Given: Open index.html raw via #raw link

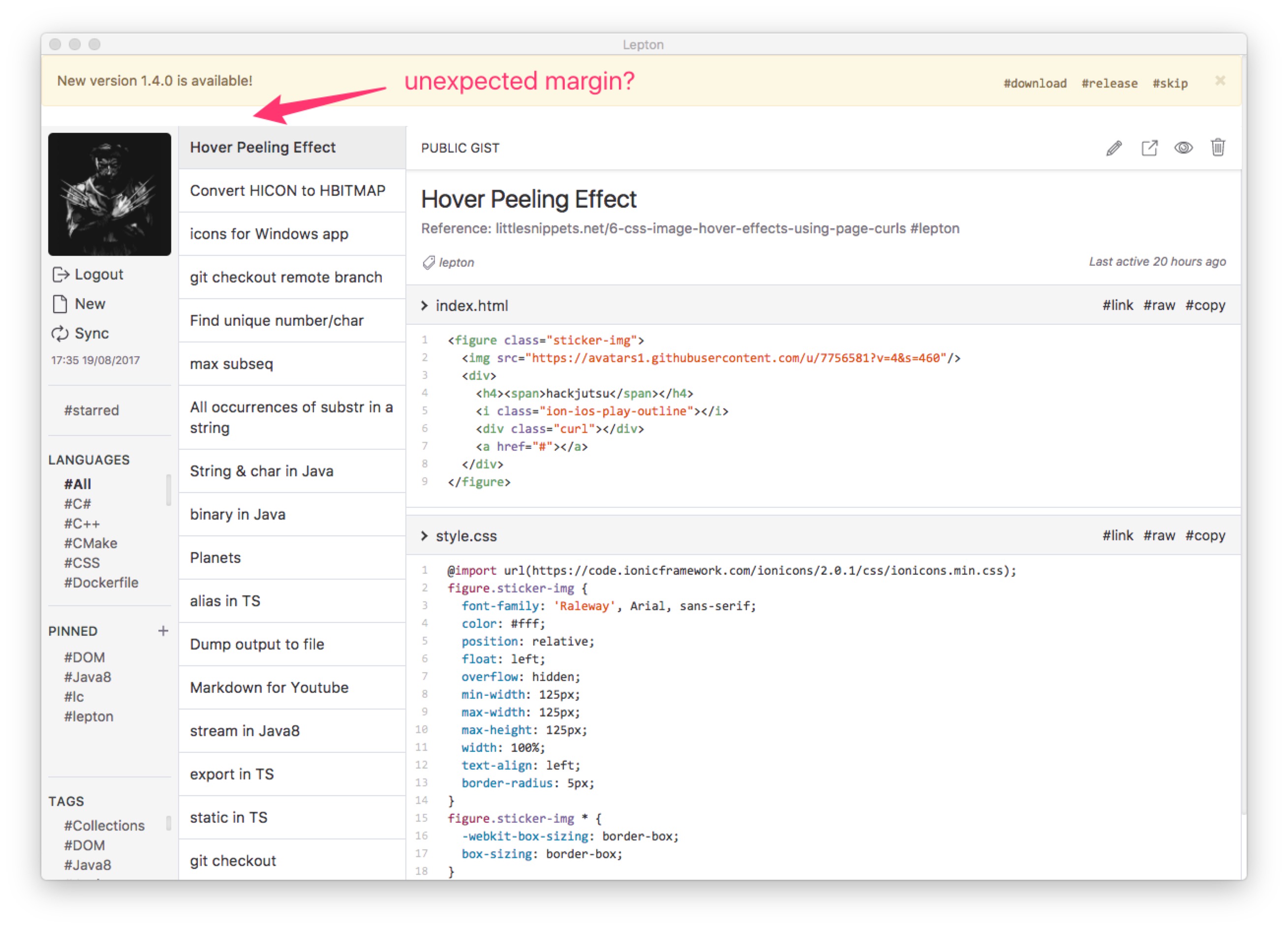Looking at the screenshot, I should pos(1160,305).
